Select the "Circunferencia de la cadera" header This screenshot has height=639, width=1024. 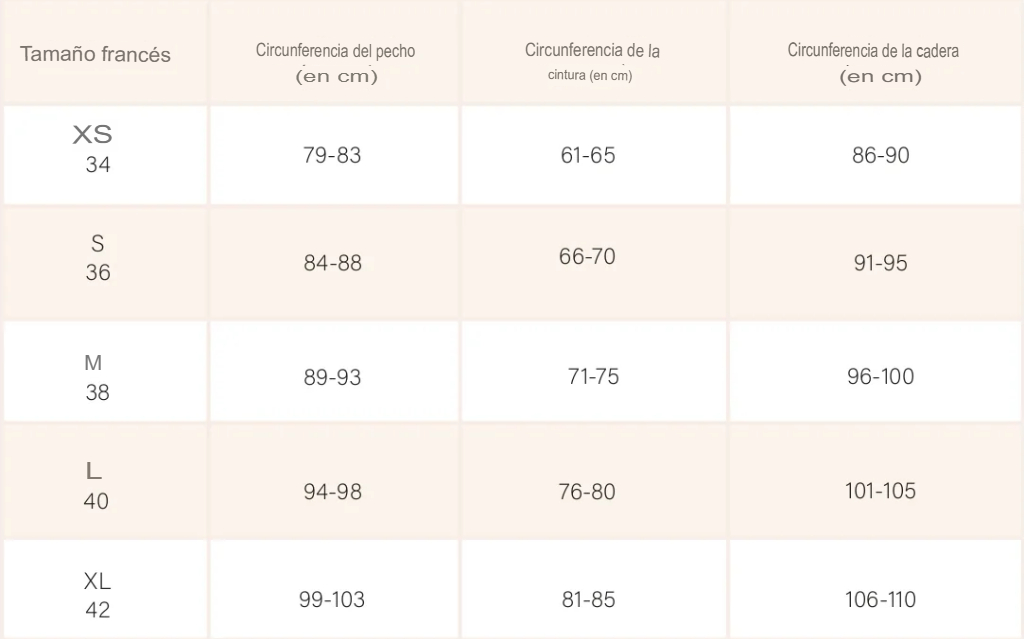(x=873, y=62)
